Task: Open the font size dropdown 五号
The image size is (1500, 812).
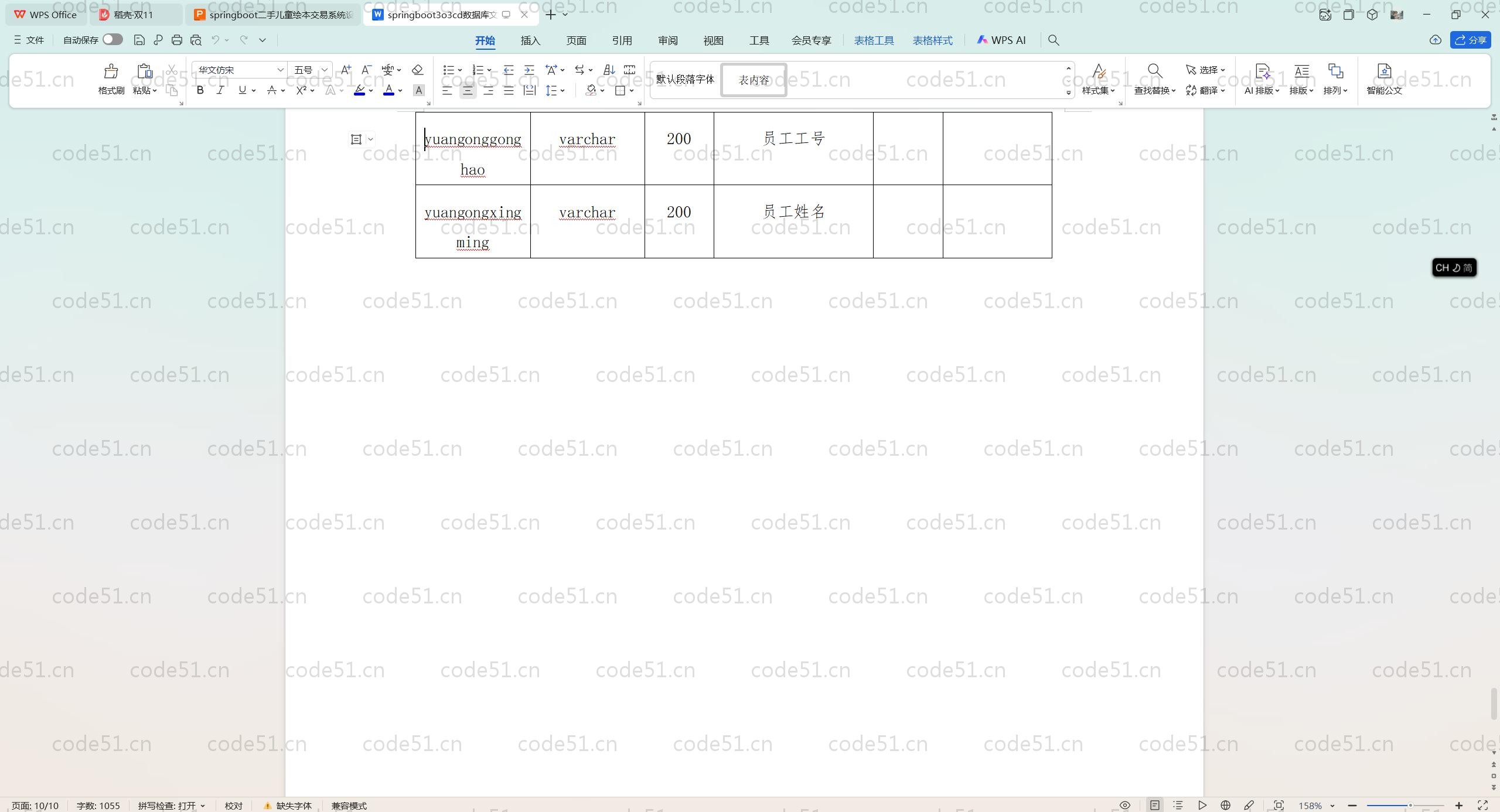Action: 324,70
